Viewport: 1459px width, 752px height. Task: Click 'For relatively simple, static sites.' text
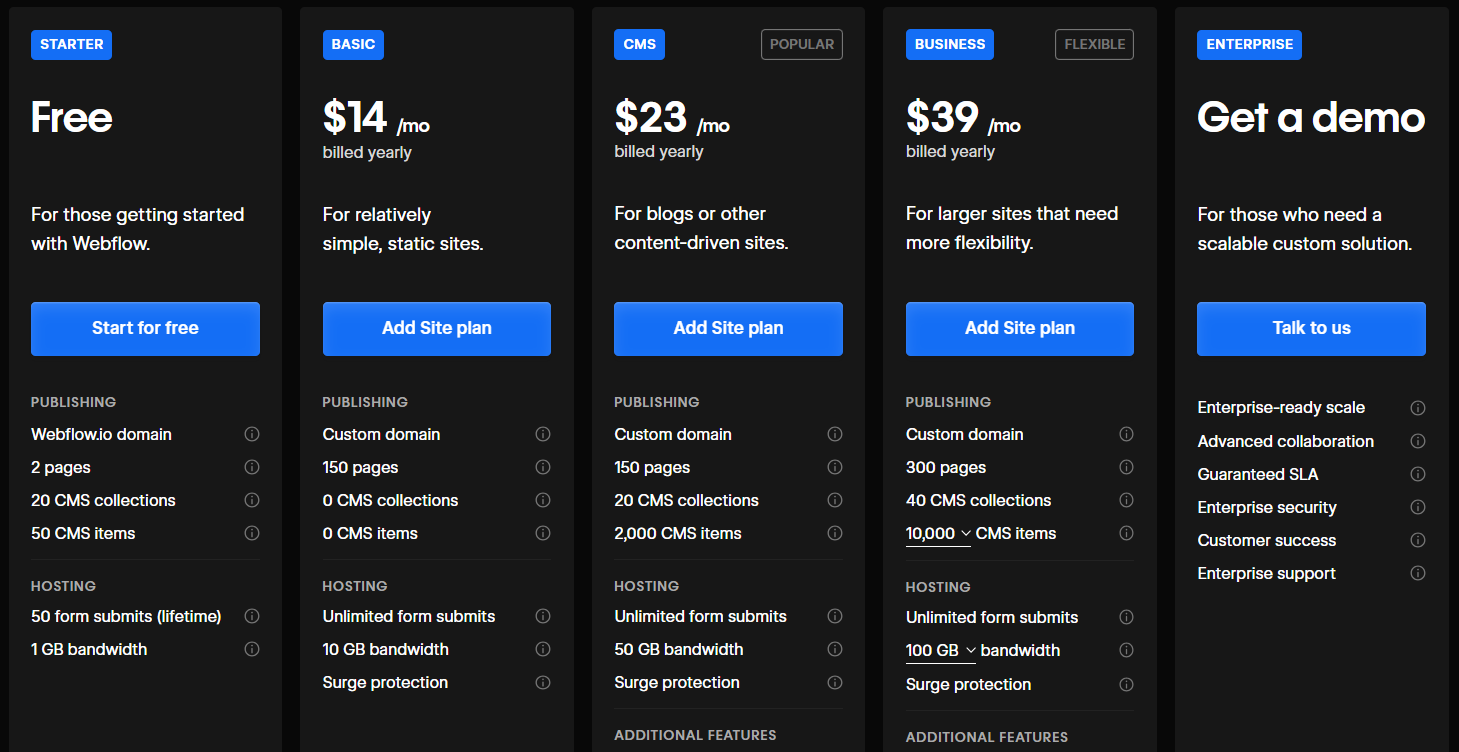[x=403, y=229]
